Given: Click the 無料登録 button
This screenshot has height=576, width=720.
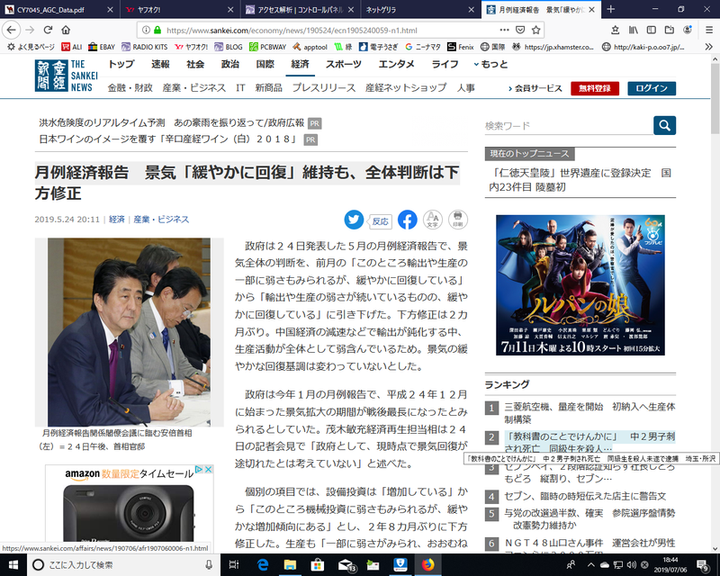Looking at the screenshot, I should coord(595,88).
